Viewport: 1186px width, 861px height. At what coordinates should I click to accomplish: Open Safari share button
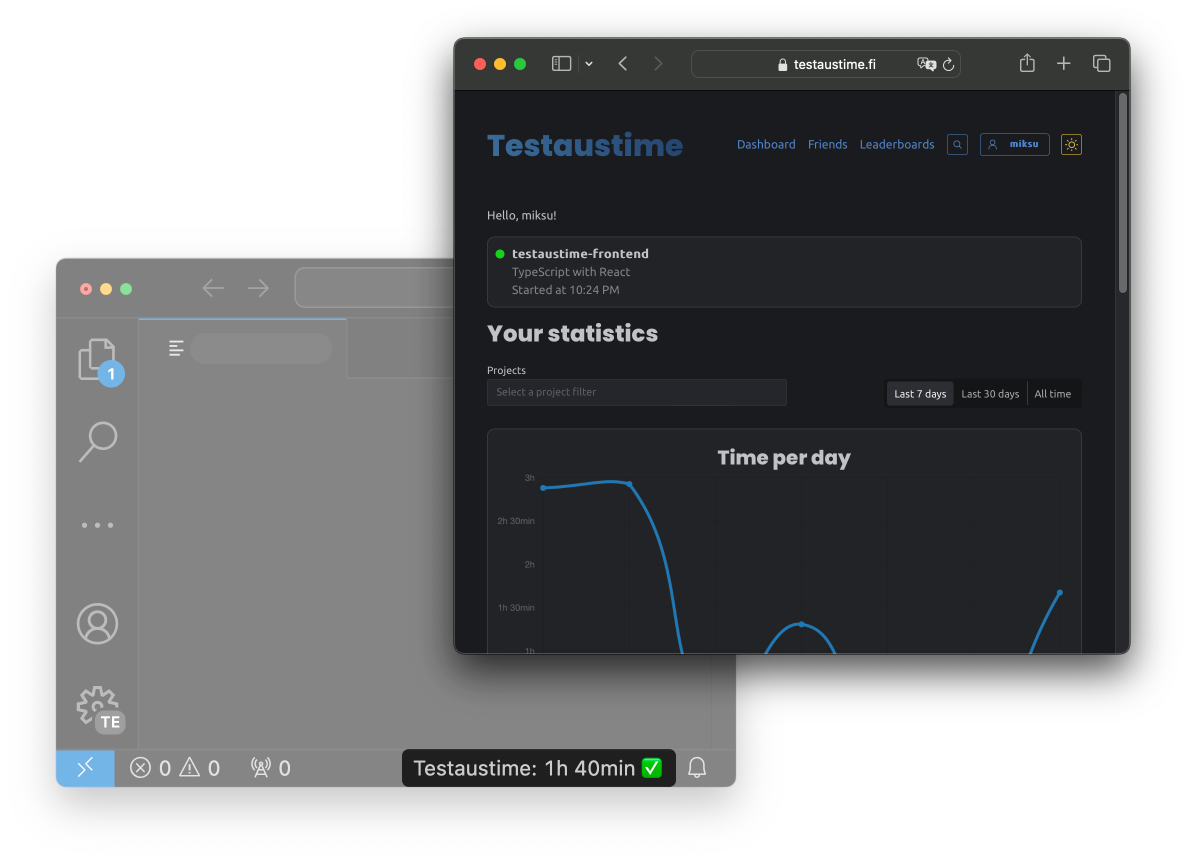(x=1026, y=63)
